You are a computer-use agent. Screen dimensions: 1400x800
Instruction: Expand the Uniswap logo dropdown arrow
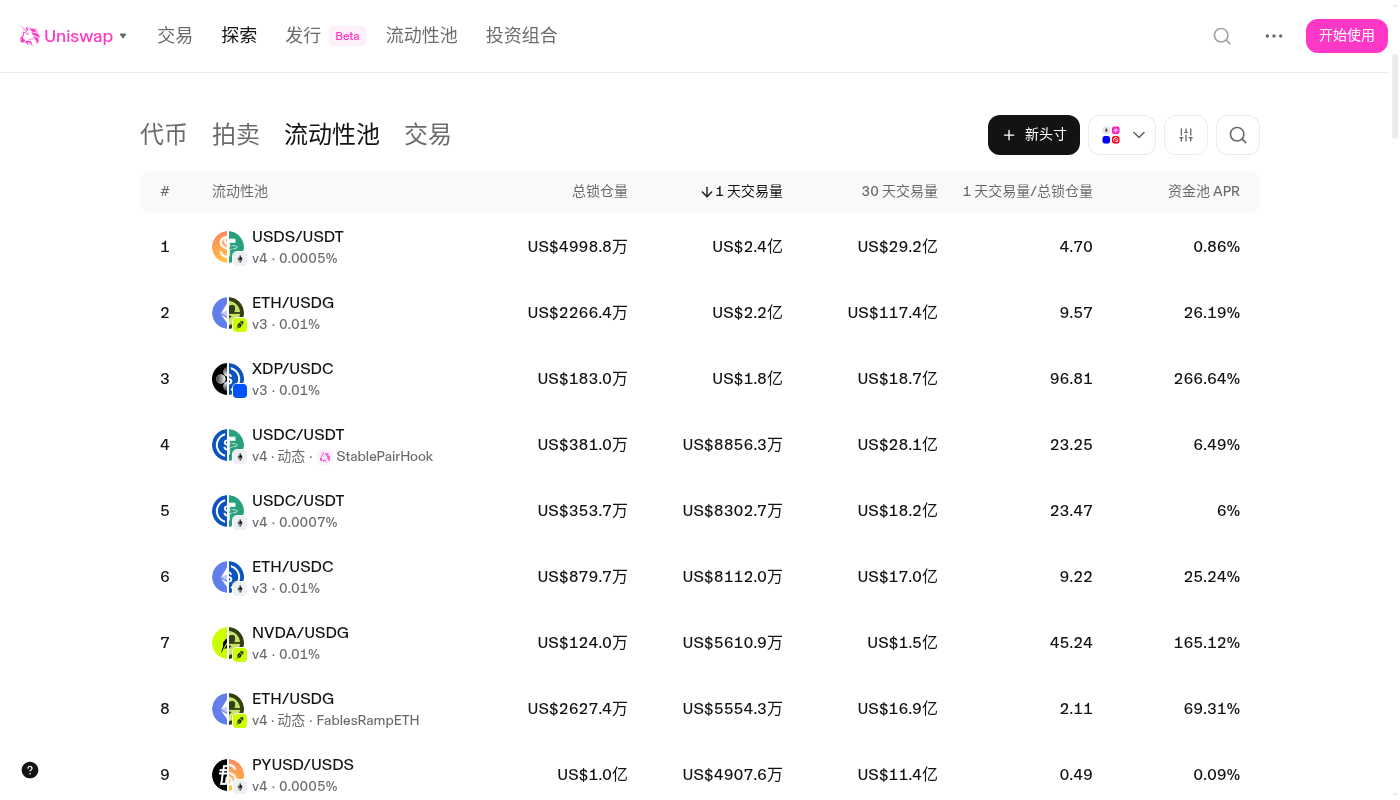click(x=123, y=36)
